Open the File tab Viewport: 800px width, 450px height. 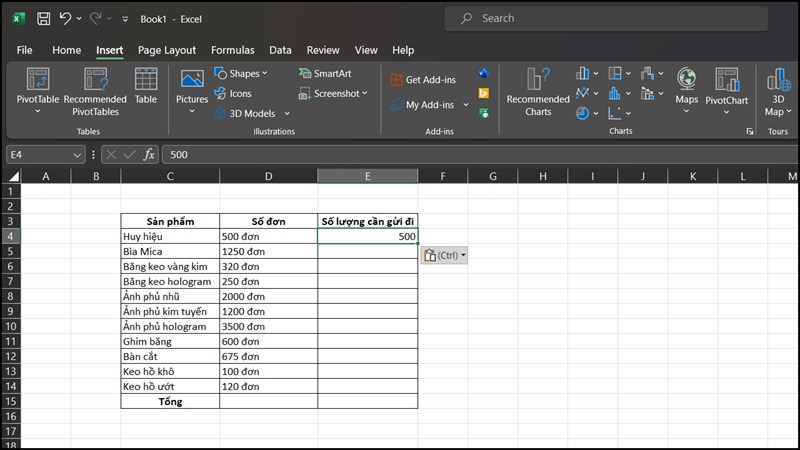coord(24,50)
